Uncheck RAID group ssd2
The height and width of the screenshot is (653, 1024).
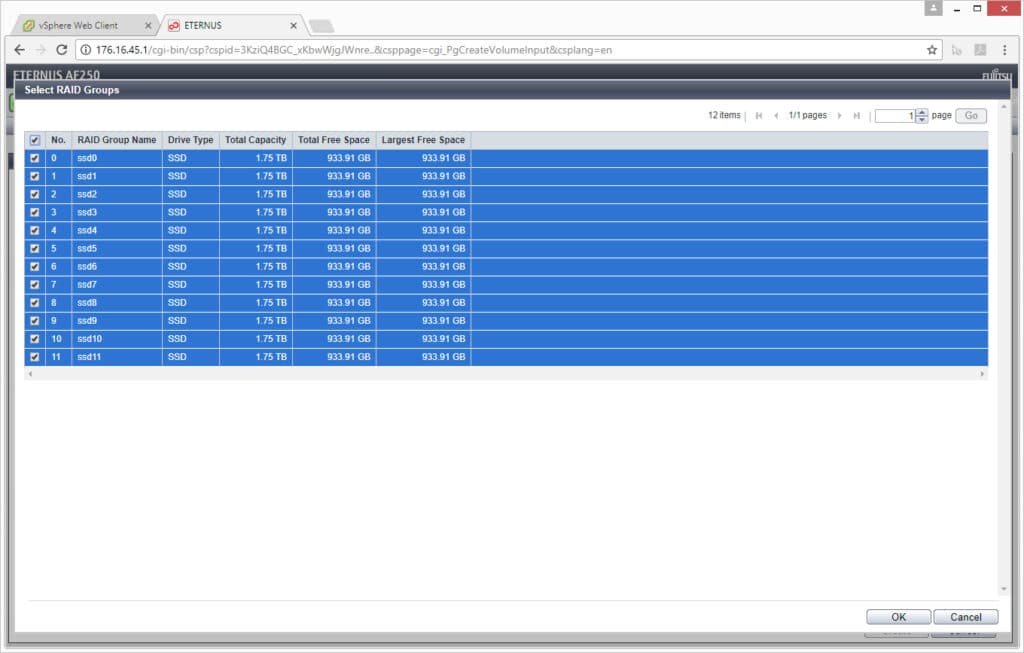coord(35,194)
